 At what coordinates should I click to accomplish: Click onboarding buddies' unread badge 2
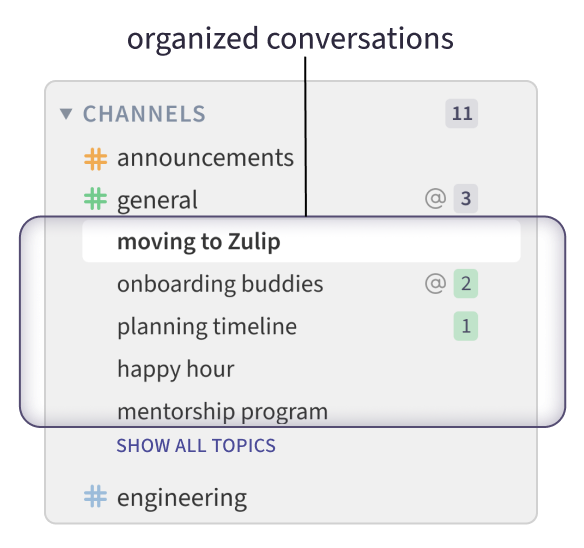coord(466,283)
